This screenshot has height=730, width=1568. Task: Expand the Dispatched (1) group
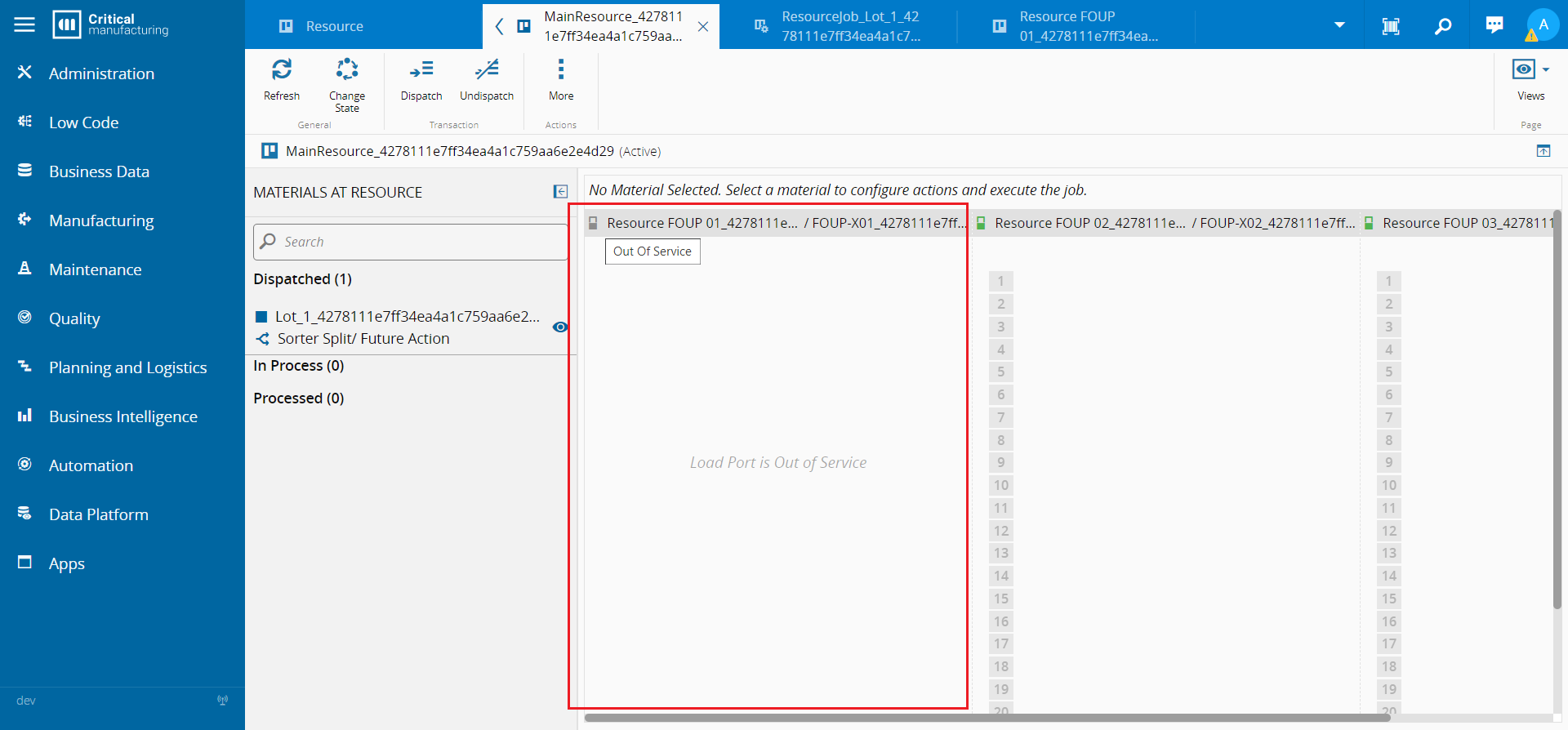point(302,279)
